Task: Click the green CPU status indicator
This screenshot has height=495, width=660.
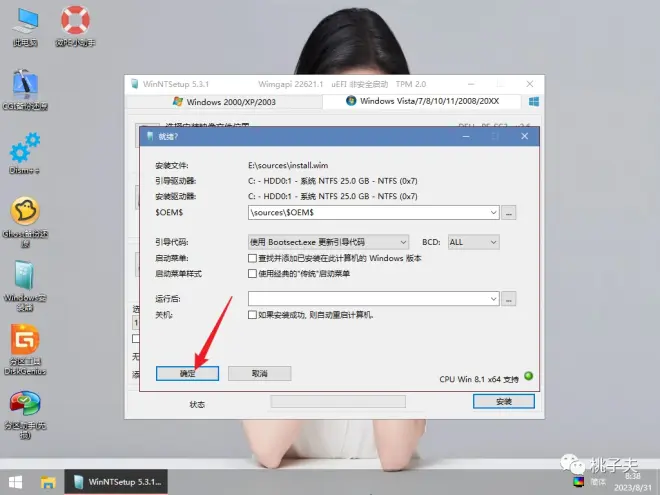Action: [x=528, y=376]
